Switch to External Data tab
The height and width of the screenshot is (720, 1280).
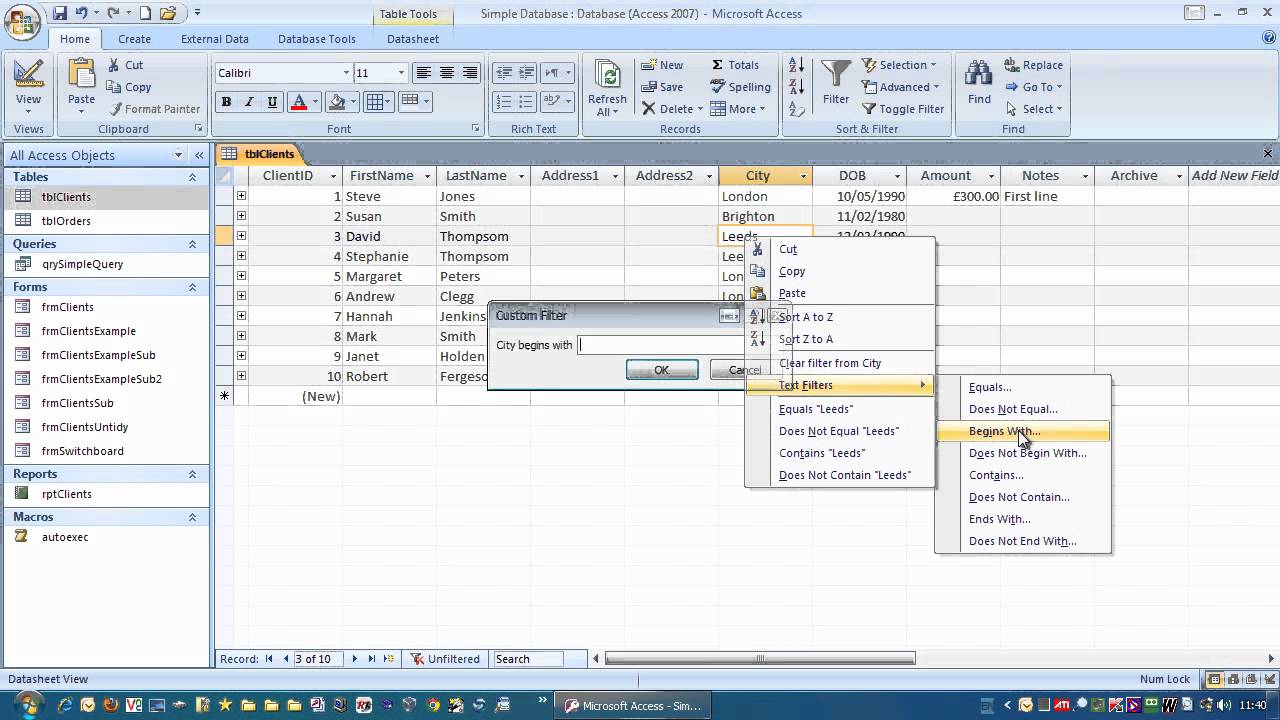[214, 39]
